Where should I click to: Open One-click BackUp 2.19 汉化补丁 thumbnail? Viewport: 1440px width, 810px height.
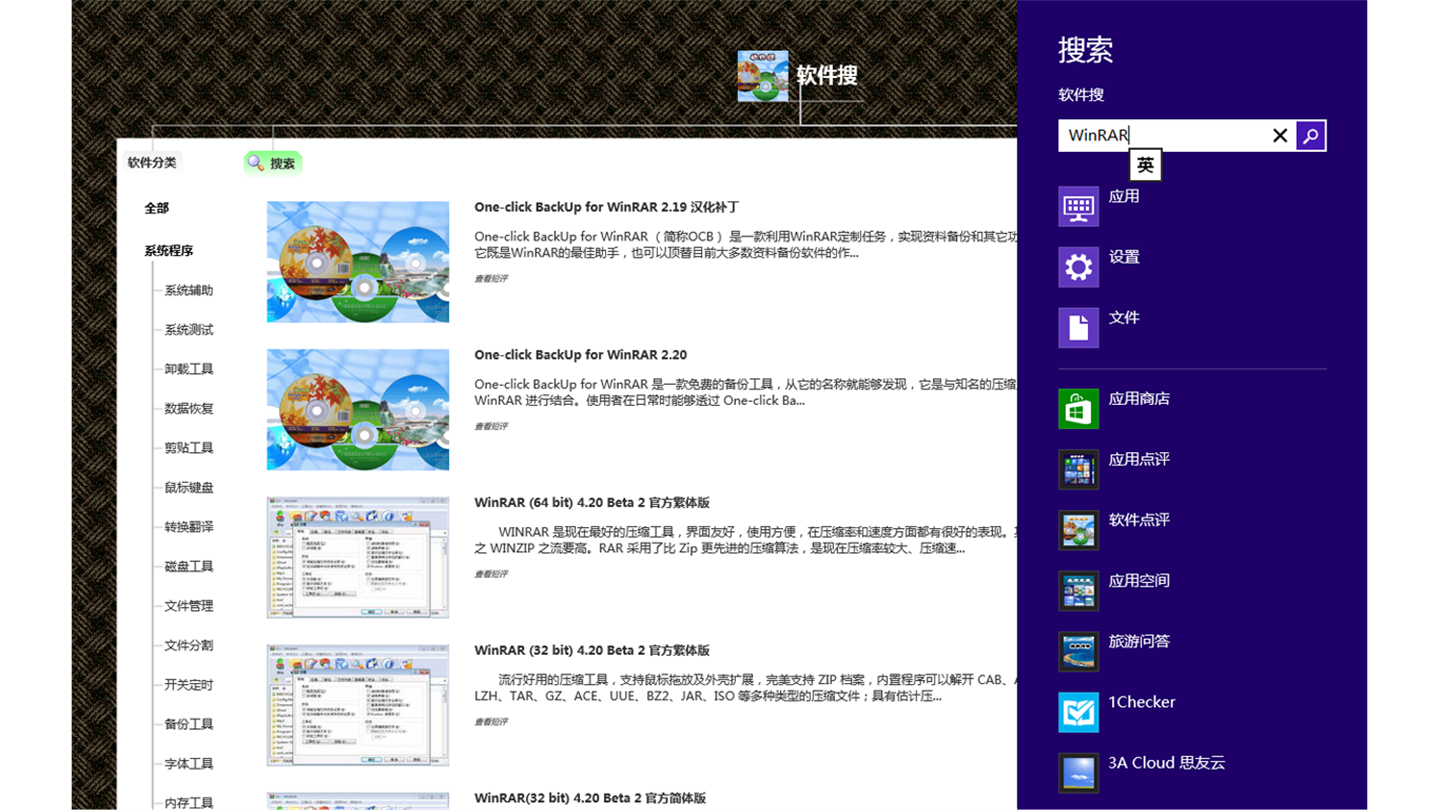tap(358, 262)
